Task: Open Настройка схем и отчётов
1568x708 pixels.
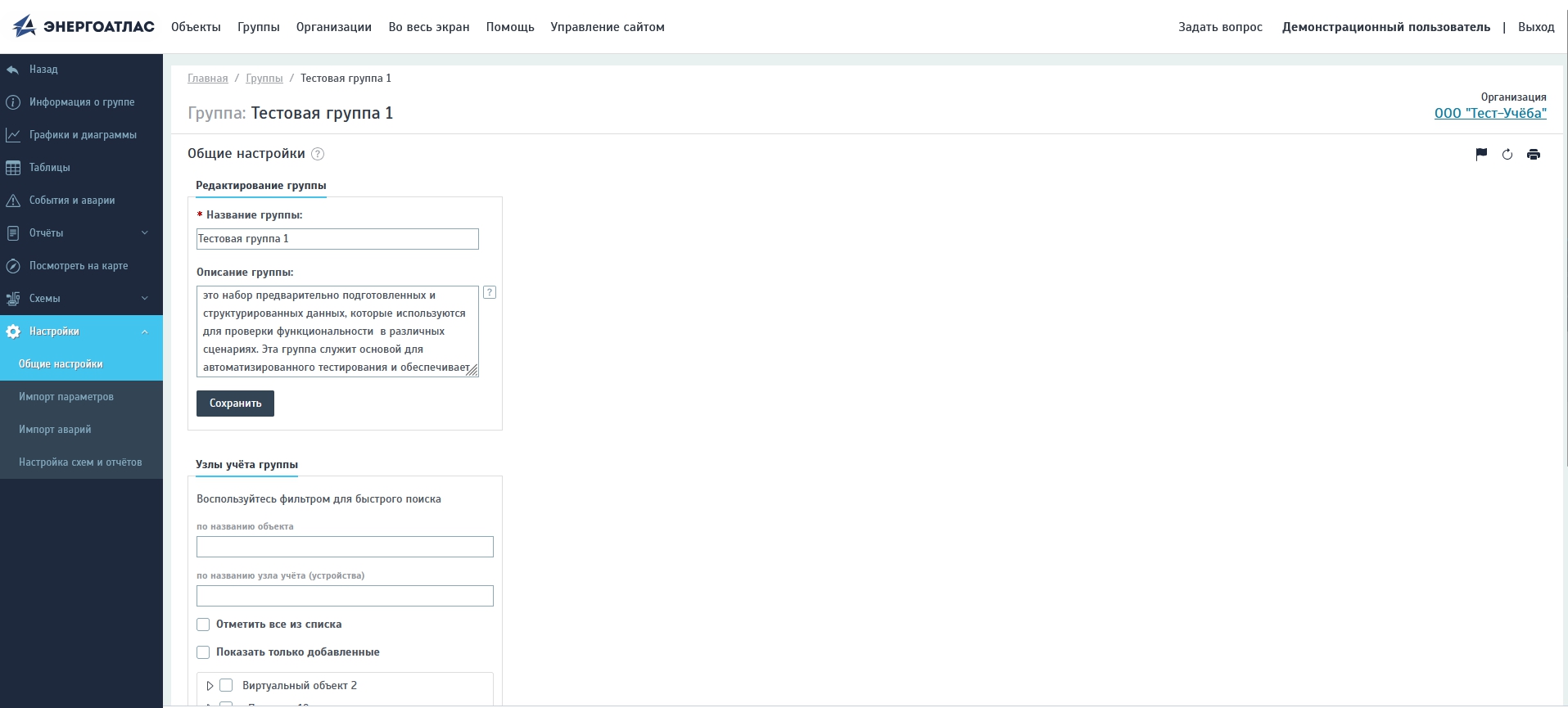Action: click(81, 462)
